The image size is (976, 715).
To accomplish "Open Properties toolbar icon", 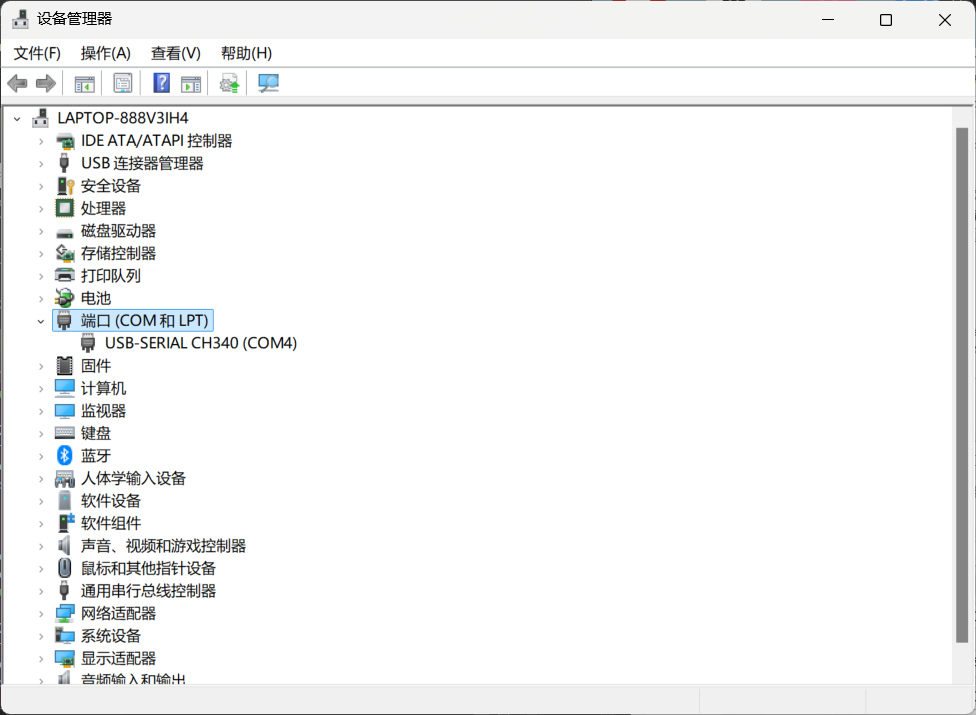I will pyautogui.click(x=123, y=83).
